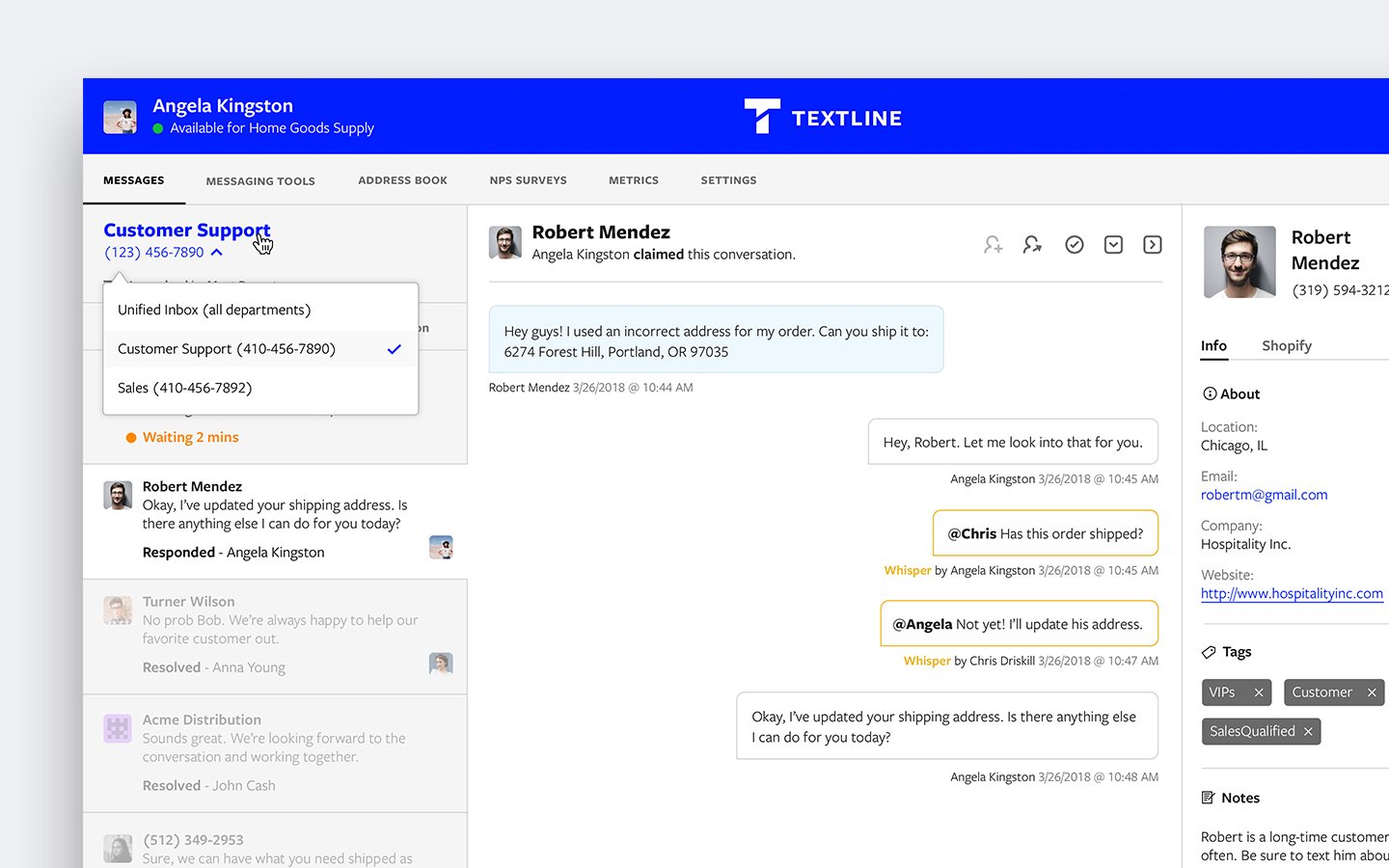Click Angela Kingston's profile avatar in header
Image resolution: width=1389 pixels, height=868 pixels.
tap(121, 118)
